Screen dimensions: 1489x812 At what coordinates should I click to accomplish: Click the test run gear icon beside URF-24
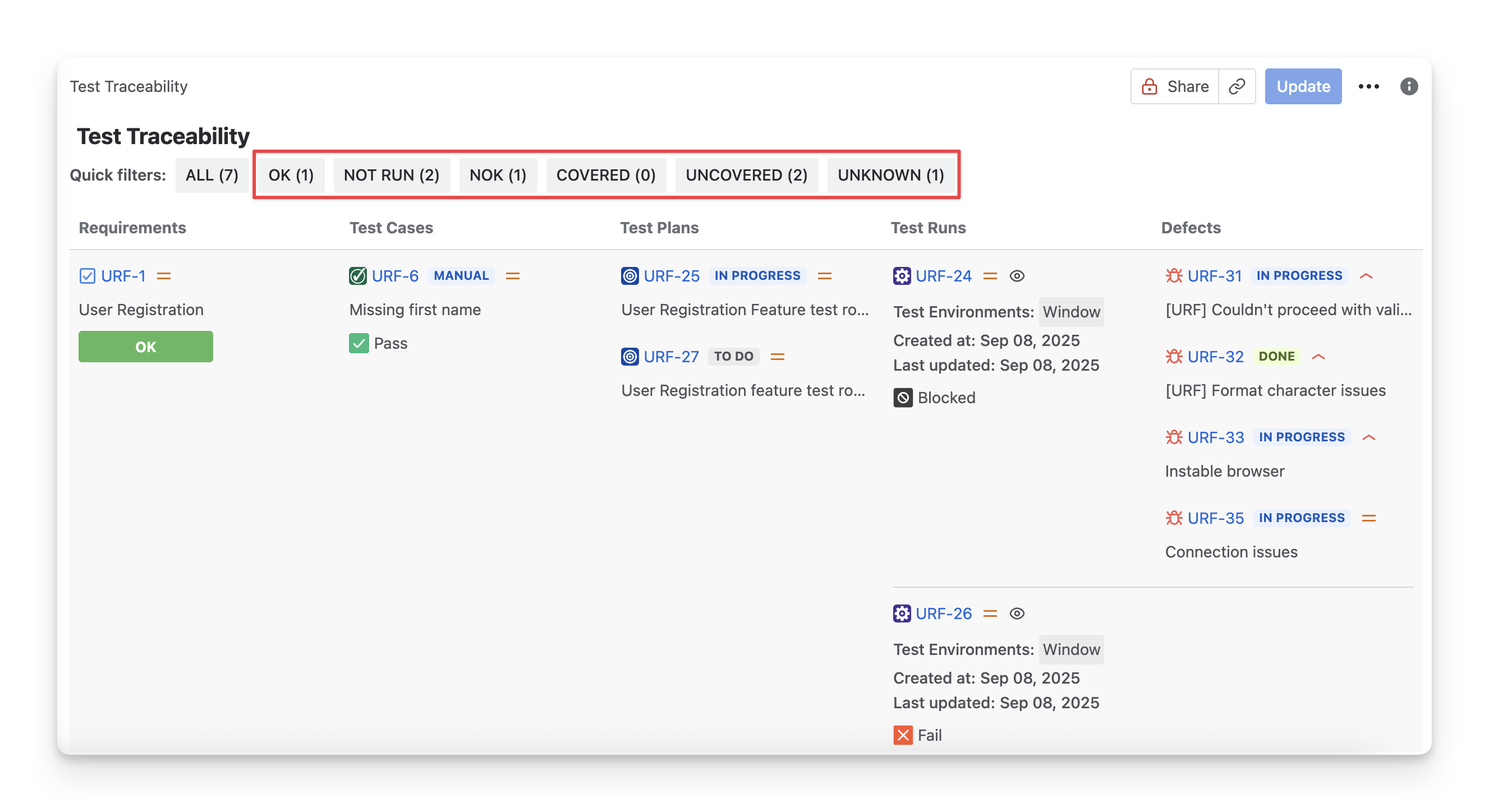point(901,276)
